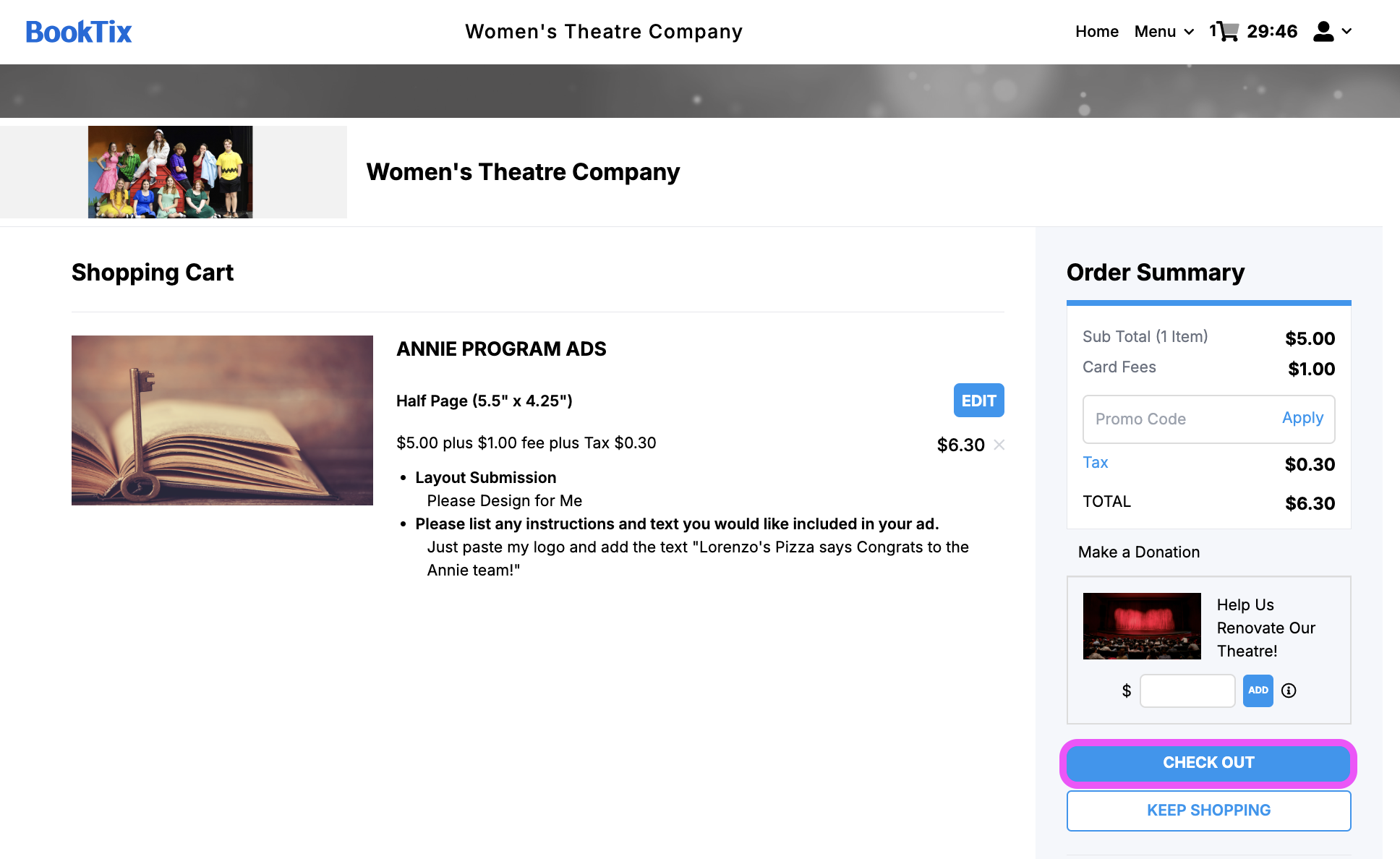Open the shopping cart icon
Image resolution: width=1400 pixels, height=859 pixels.
(1227, 31)
